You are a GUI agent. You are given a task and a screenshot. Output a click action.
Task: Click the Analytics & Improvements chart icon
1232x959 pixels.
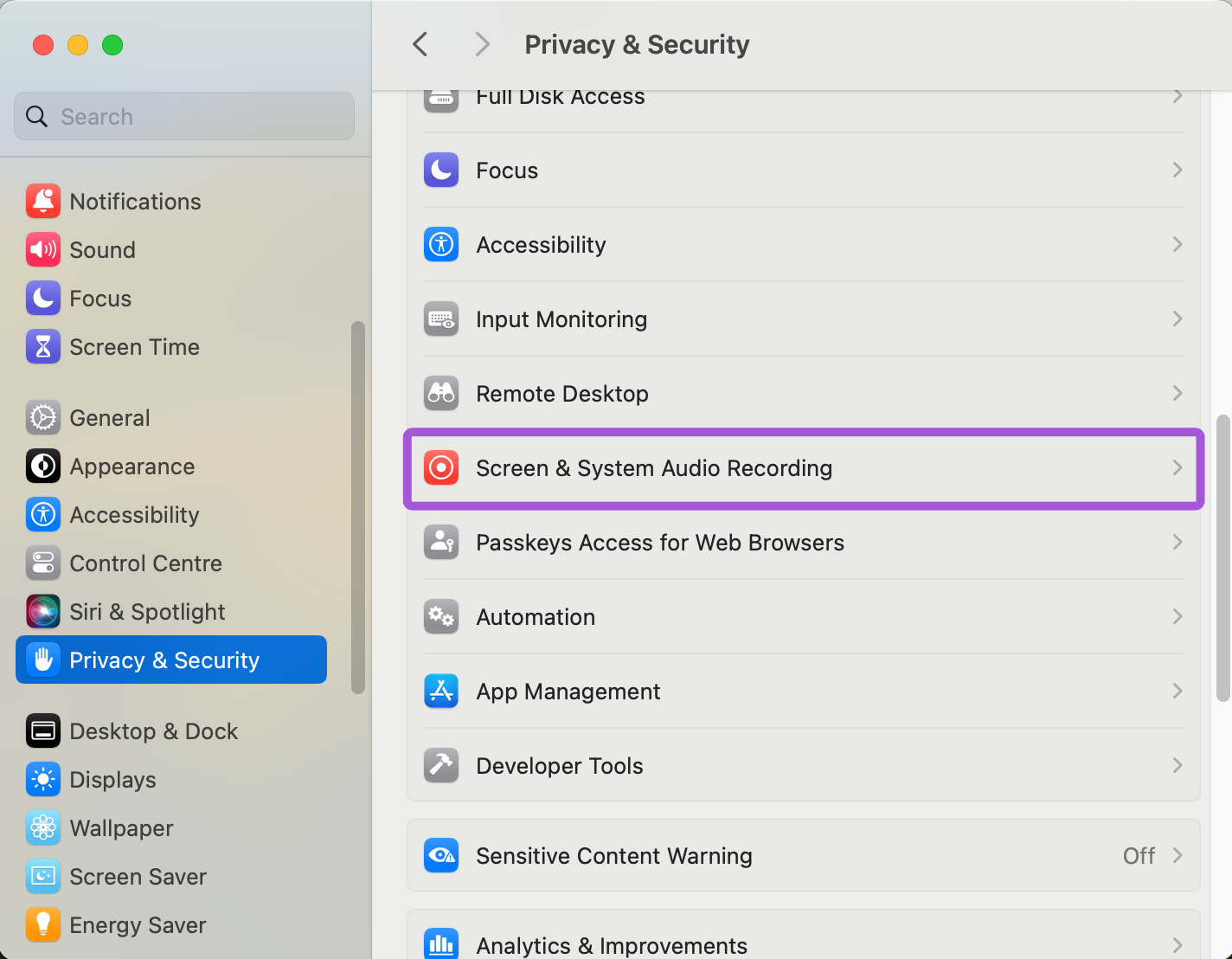[x=441, y=943]
